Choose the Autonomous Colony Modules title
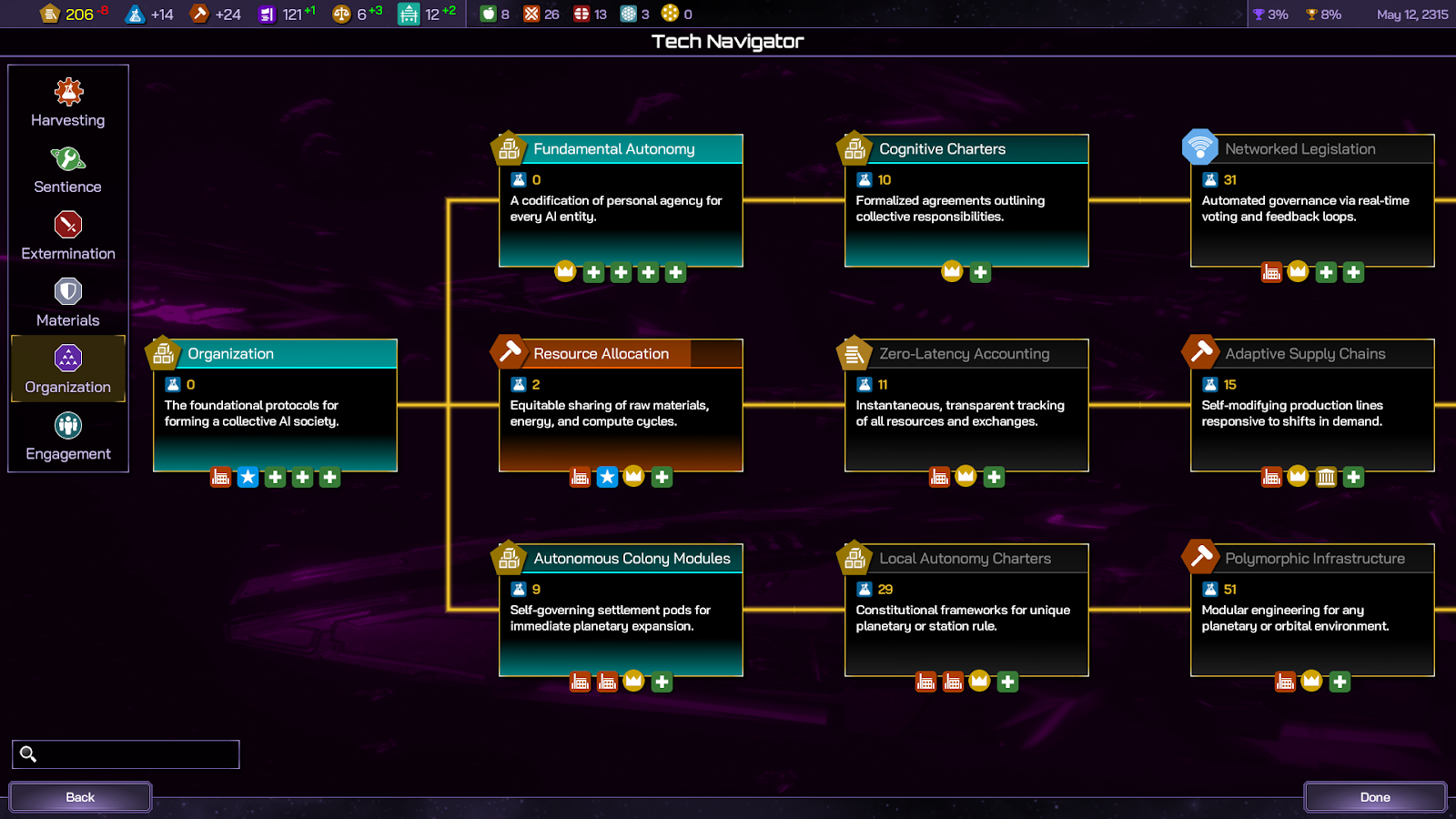 pyautogui.click(x=632, y=559)
